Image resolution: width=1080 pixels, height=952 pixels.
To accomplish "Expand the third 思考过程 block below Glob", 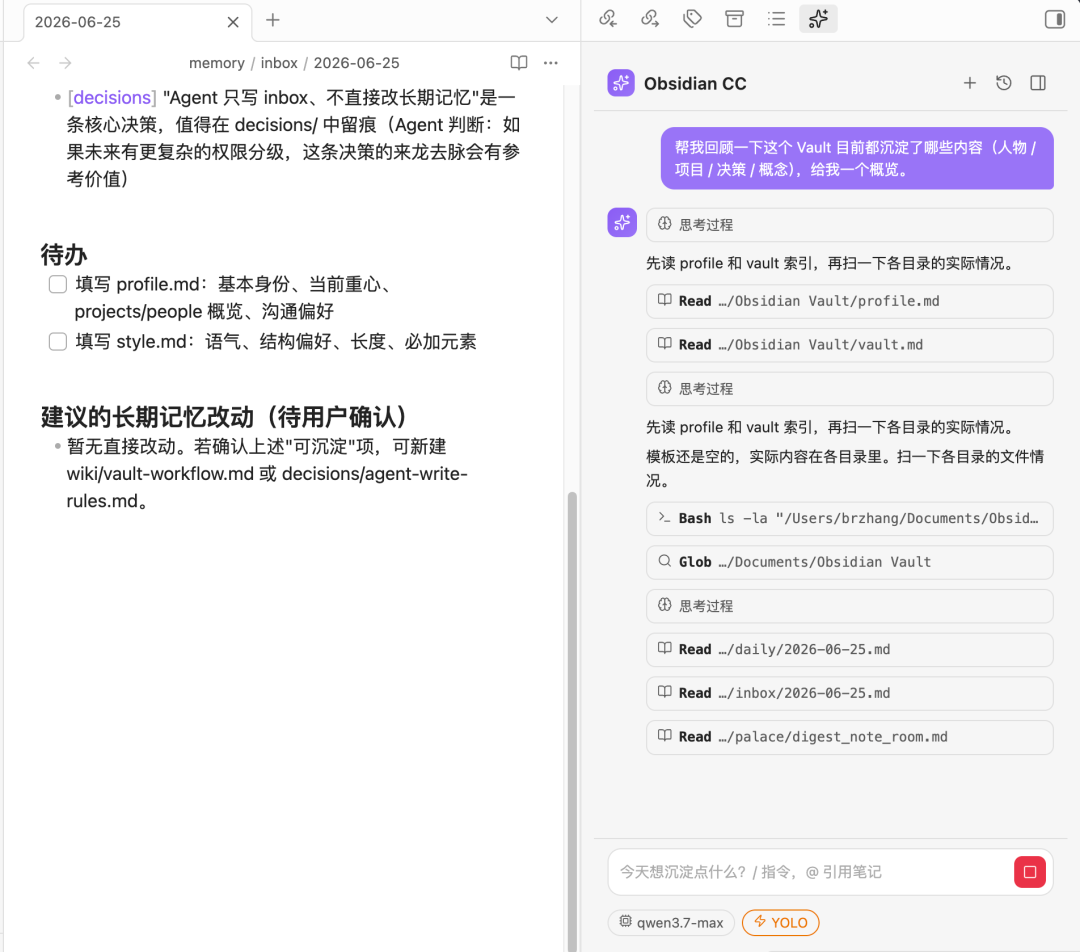I will click(849, 606).
